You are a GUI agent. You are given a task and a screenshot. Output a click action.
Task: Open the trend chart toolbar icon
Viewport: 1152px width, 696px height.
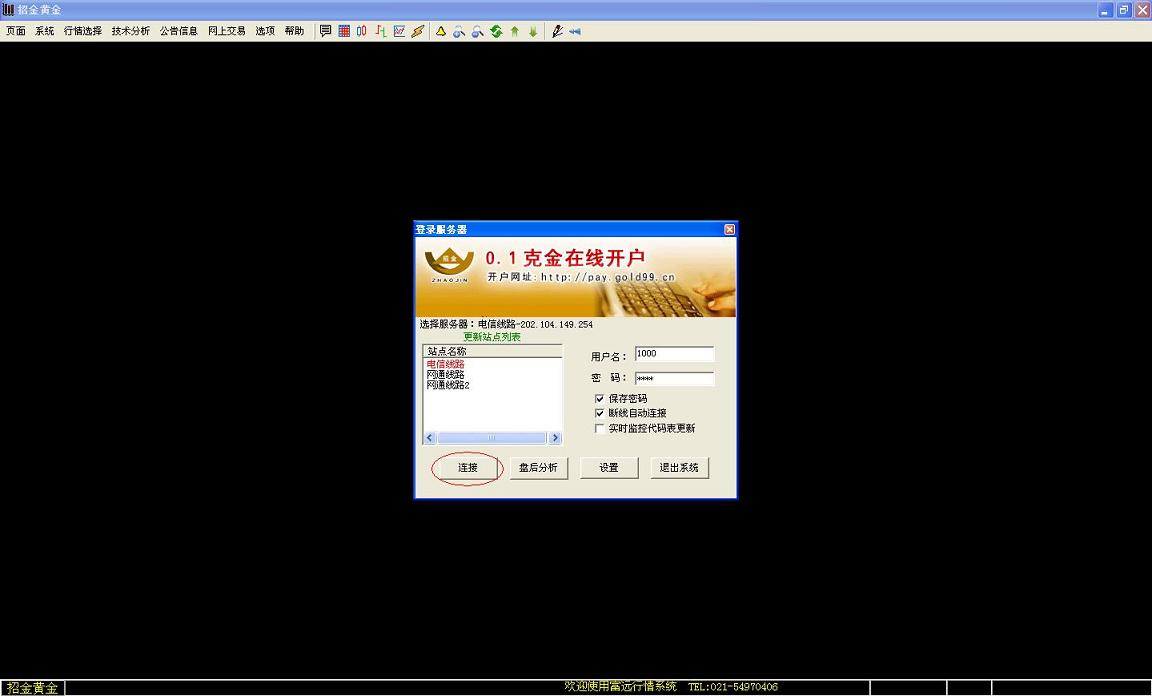tap(399, 31)
